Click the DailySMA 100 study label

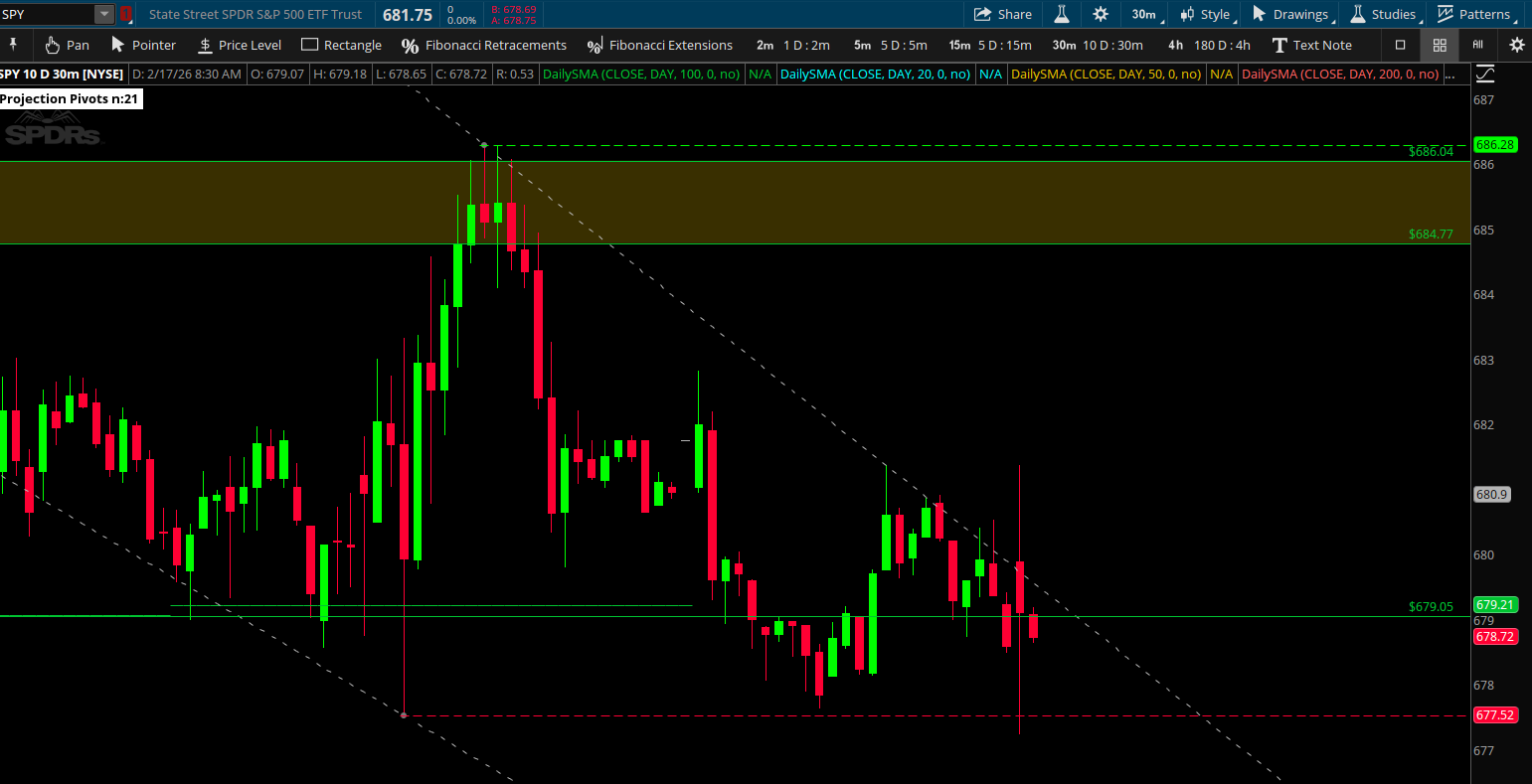(643, 75)
